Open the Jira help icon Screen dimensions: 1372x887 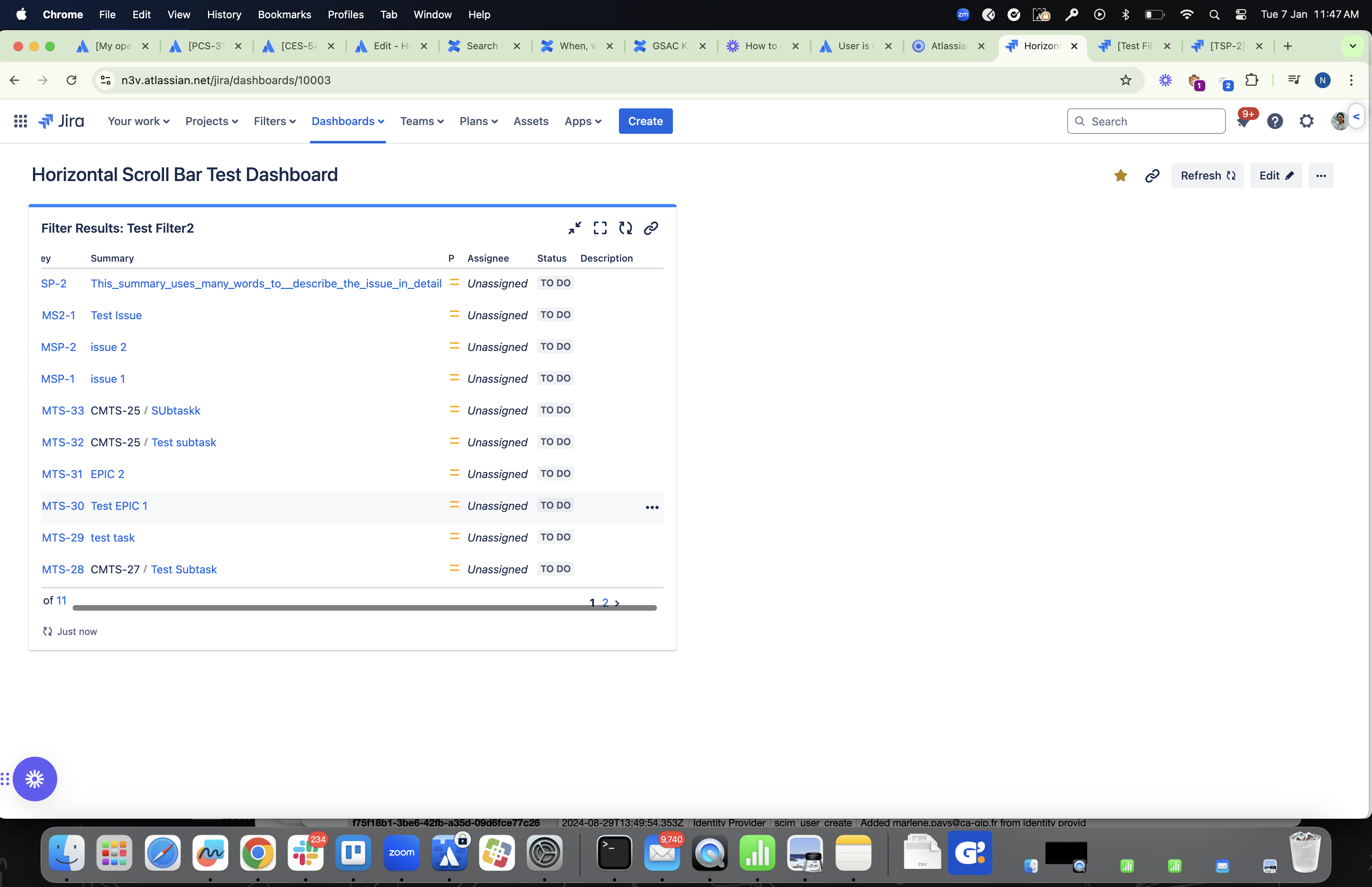[1275, 121]
